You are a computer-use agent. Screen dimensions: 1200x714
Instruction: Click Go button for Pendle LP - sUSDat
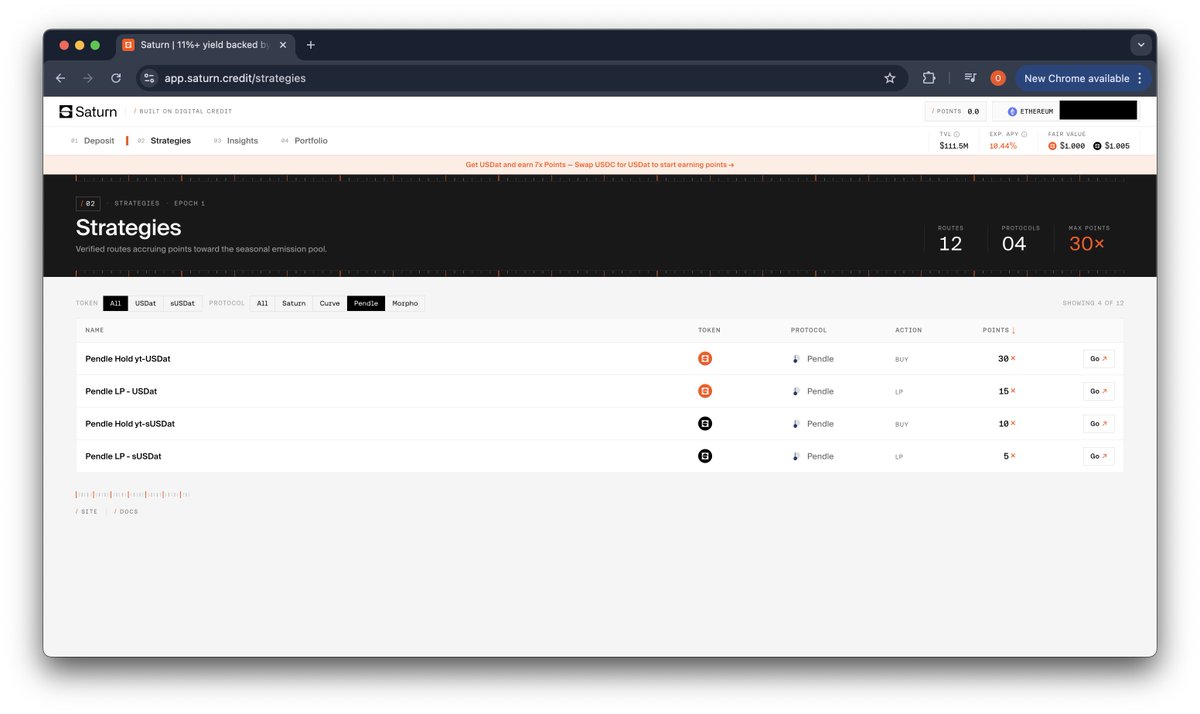point(1098,456)
